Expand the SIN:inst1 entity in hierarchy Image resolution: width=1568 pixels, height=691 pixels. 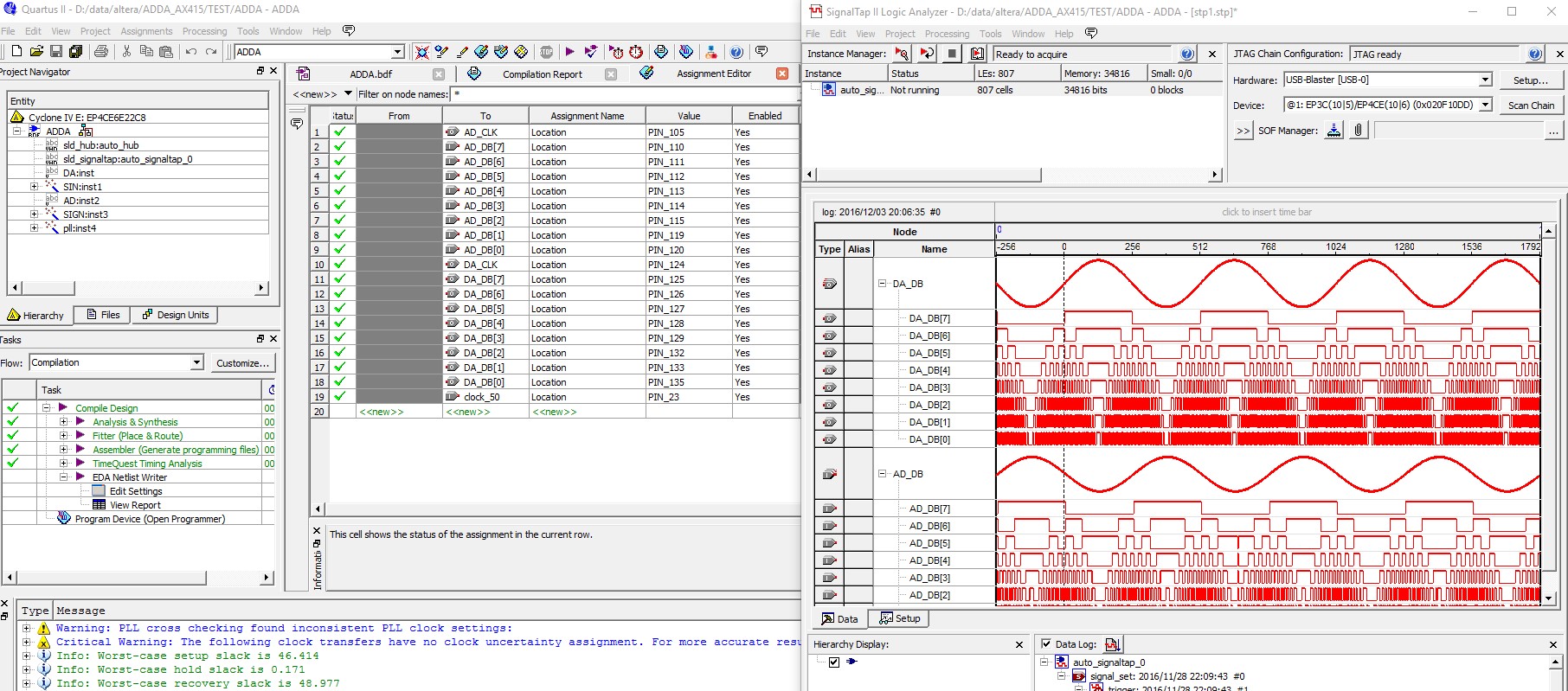pyautogui.click(x=34, y=187)
